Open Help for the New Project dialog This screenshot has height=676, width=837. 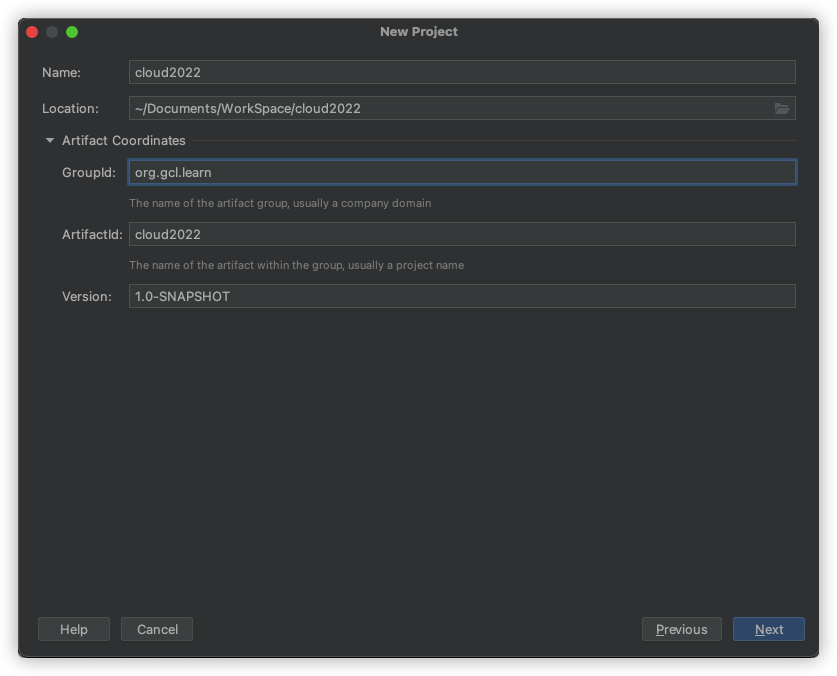[x=74, y=630]
